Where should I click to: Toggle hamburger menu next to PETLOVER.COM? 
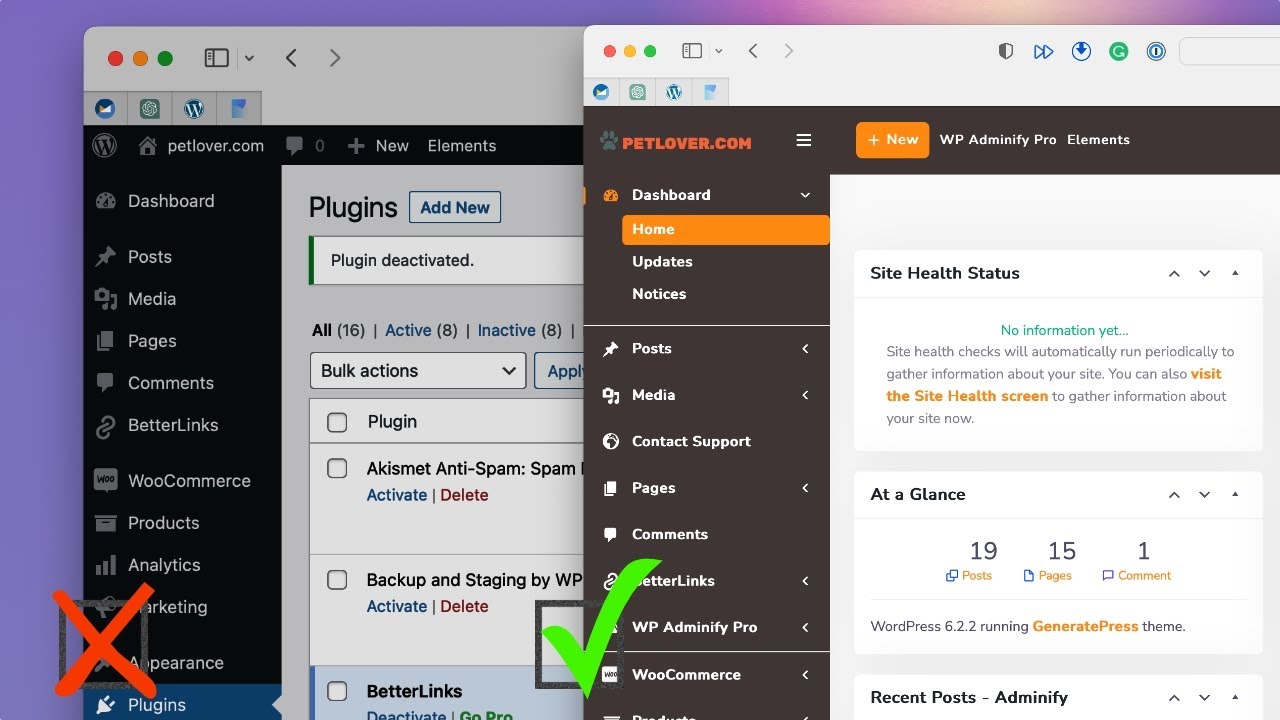pos(803,140)
